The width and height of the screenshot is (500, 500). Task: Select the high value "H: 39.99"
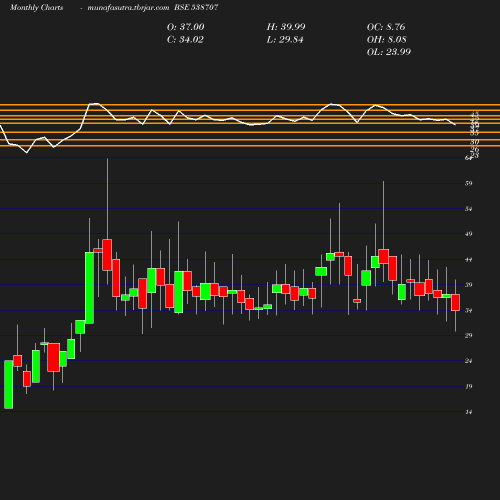coord(286,27)
